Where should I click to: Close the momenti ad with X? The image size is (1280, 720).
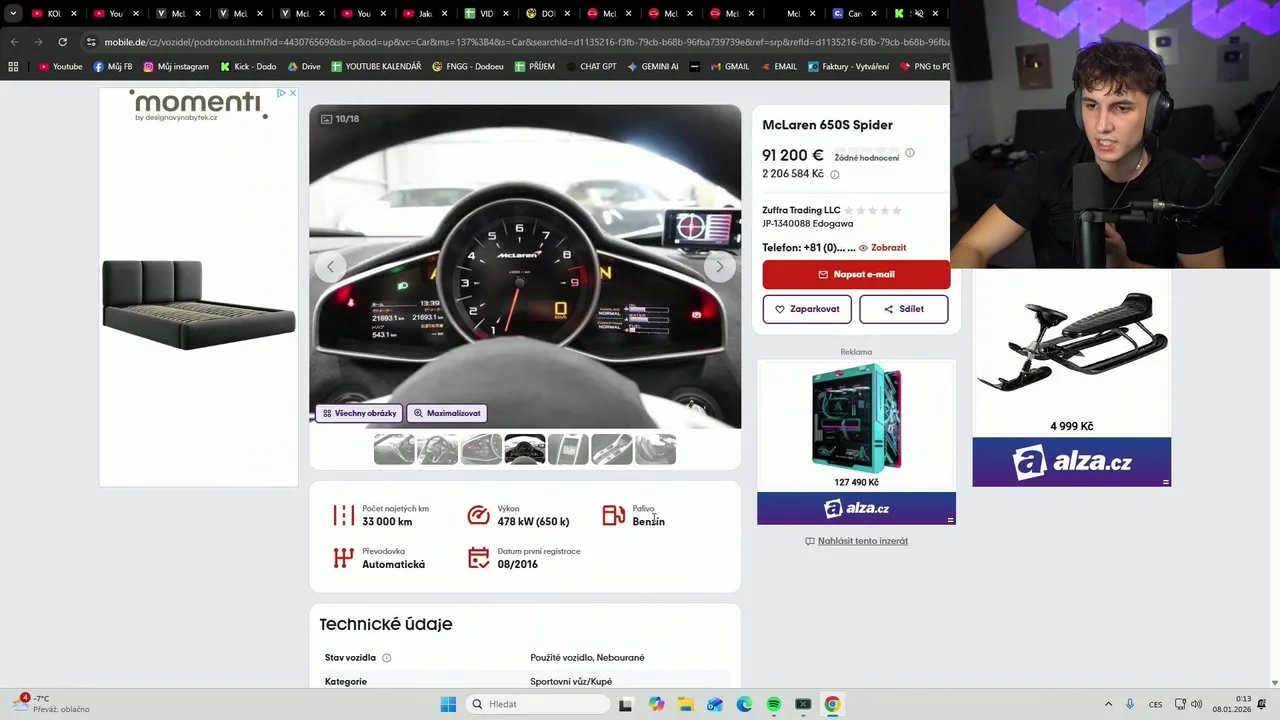(x=292, y=93)
